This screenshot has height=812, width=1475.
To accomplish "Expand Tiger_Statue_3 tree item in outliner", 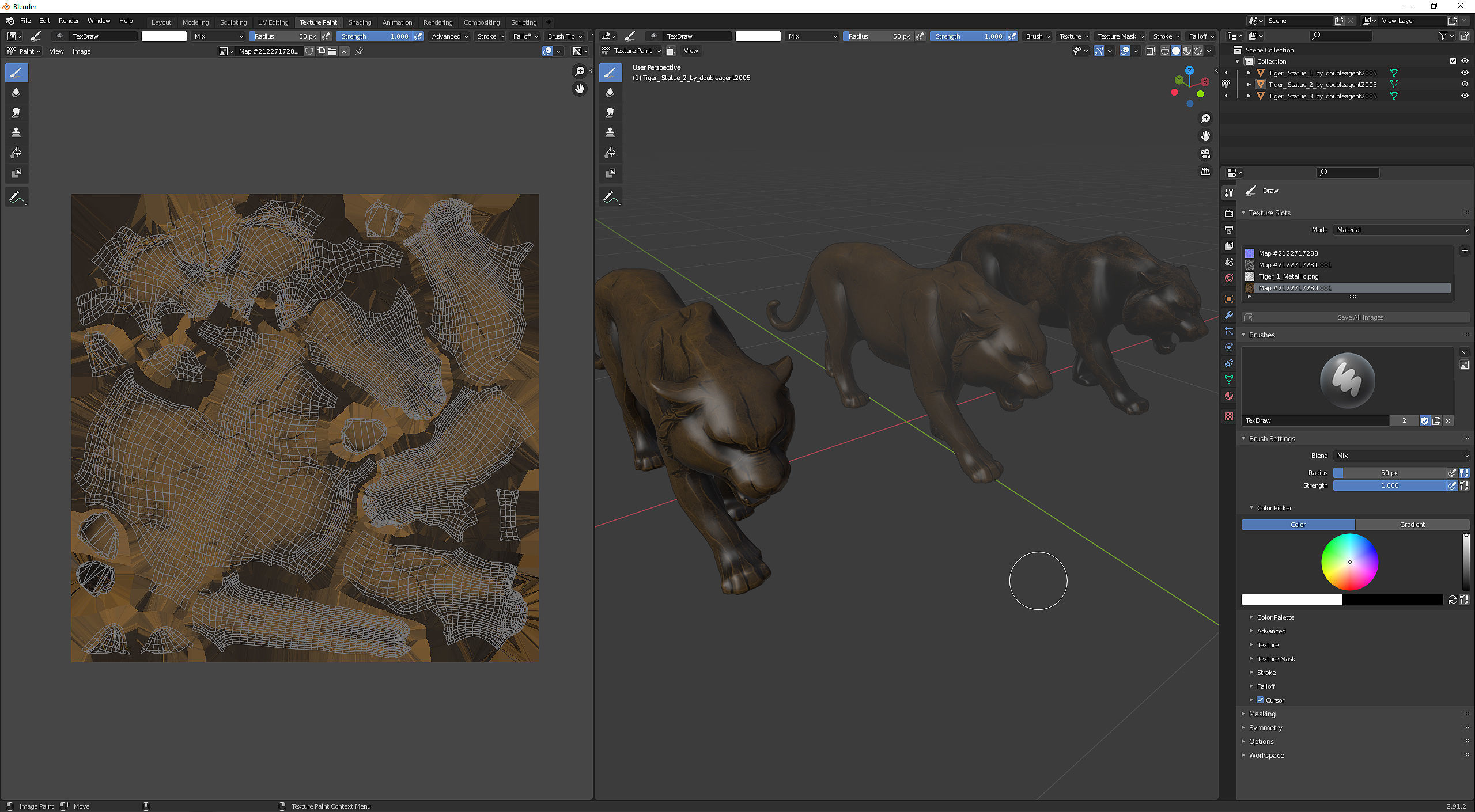I will point(1249,96).
